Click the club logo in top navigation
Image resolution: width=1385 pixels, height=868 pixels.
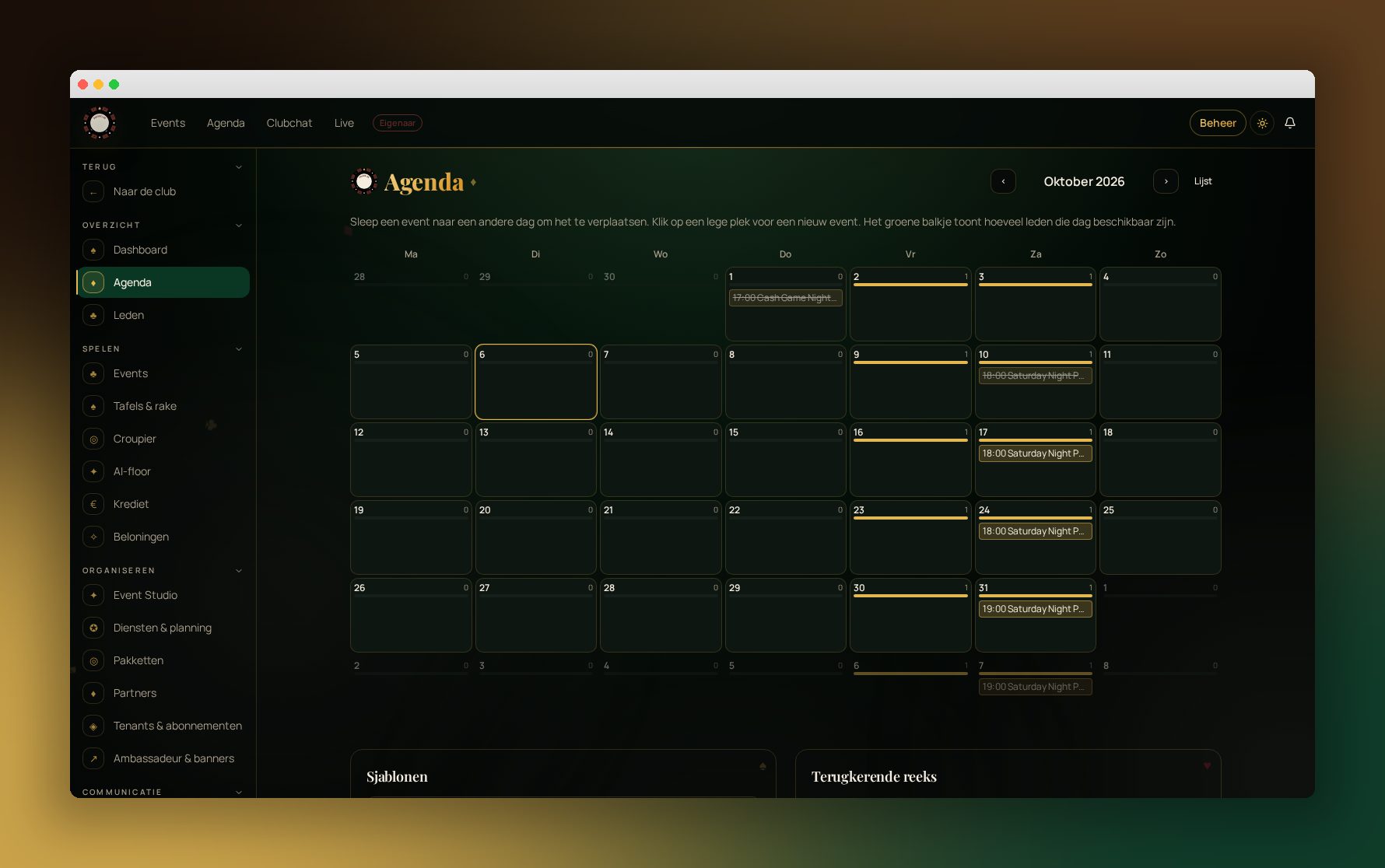point(100,123)
